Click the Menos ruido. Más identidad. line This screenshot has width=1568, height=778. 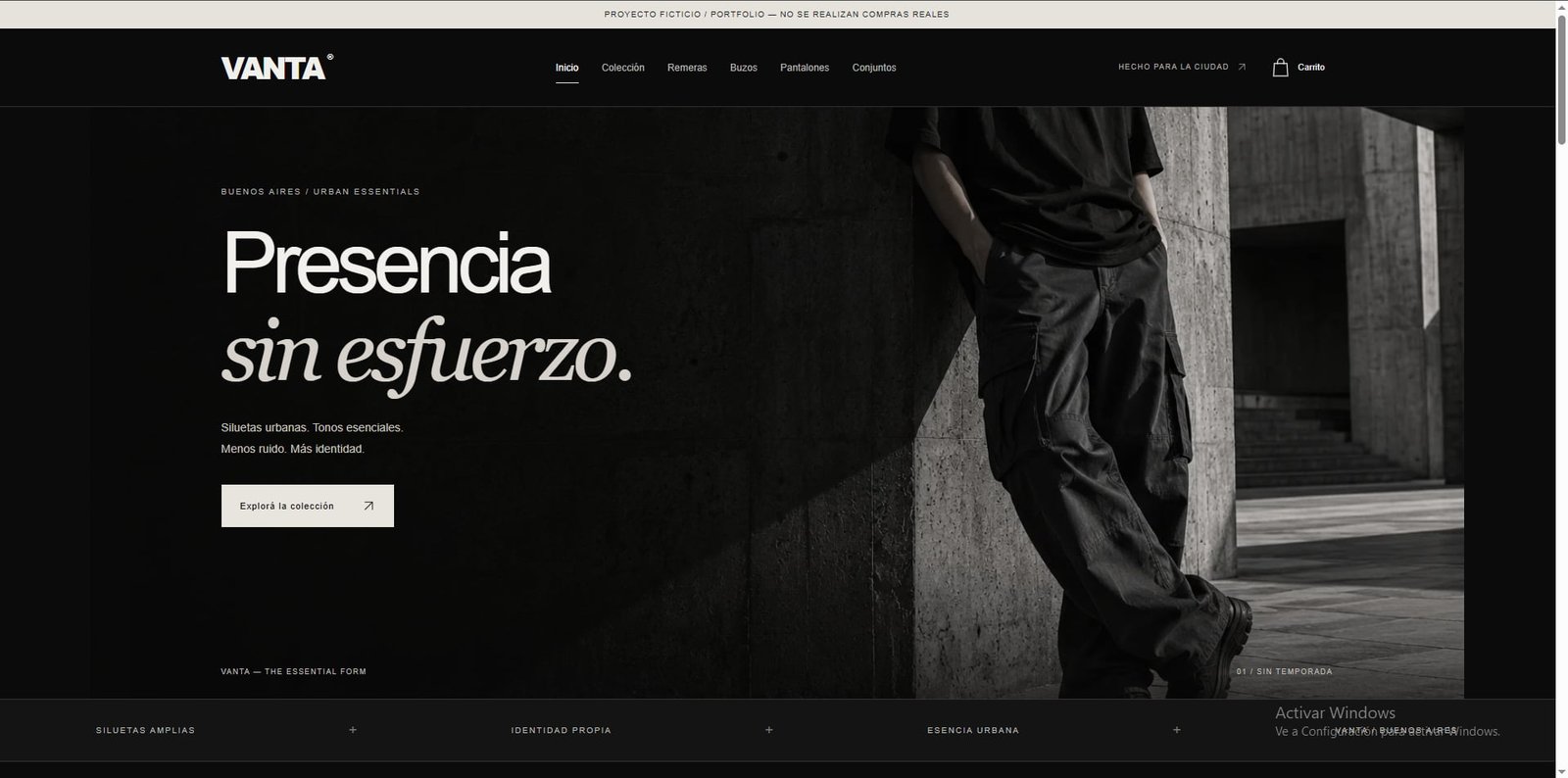point(292,449)
